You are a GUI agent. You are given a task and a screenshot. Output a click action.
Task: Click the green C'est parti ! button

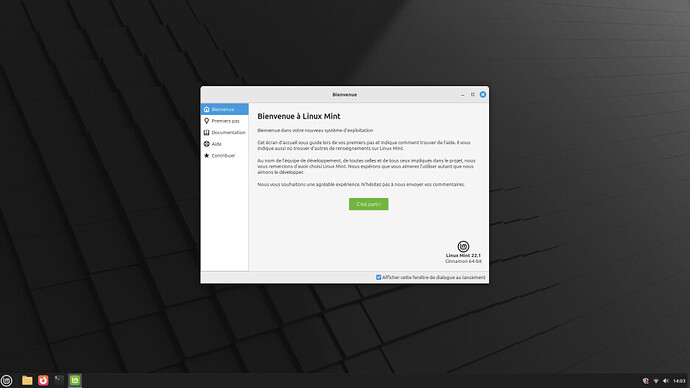(x=369, y=204)
